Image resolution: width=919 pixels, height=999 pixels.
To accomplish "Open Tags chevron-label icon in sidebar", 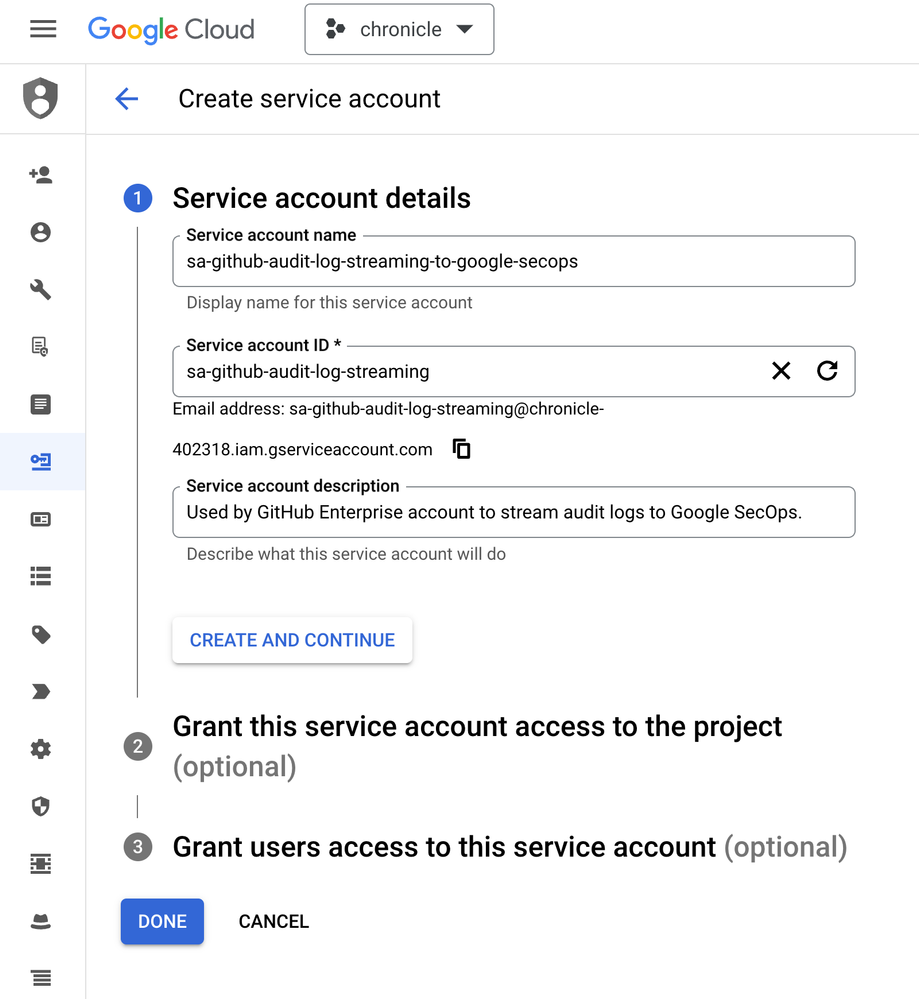I will tap(41, 692).
